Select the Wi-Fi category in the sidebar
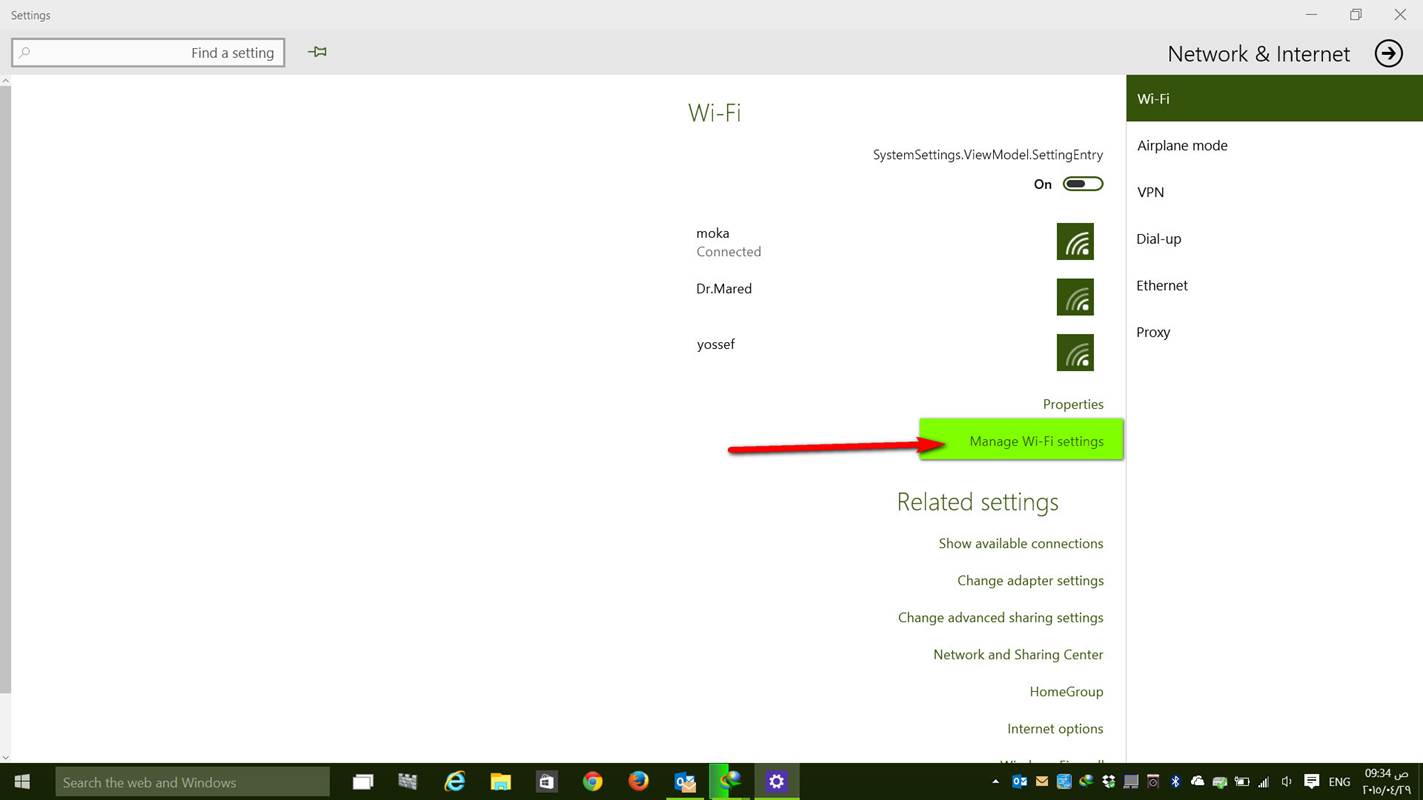1423x800 pixels. point(1274,98)
